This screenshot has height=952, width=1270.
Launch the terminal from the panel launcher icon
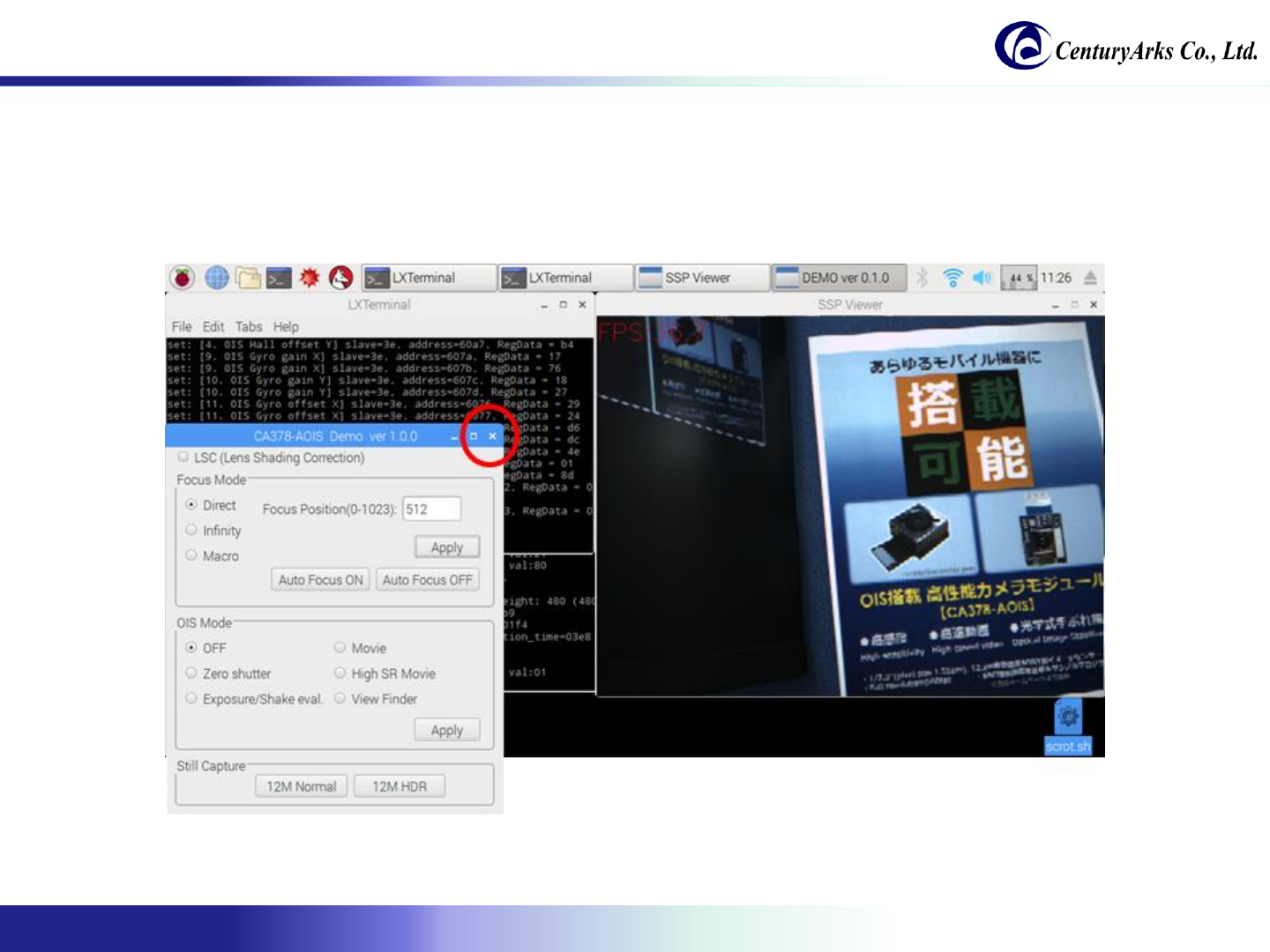(x=279, y=278)
